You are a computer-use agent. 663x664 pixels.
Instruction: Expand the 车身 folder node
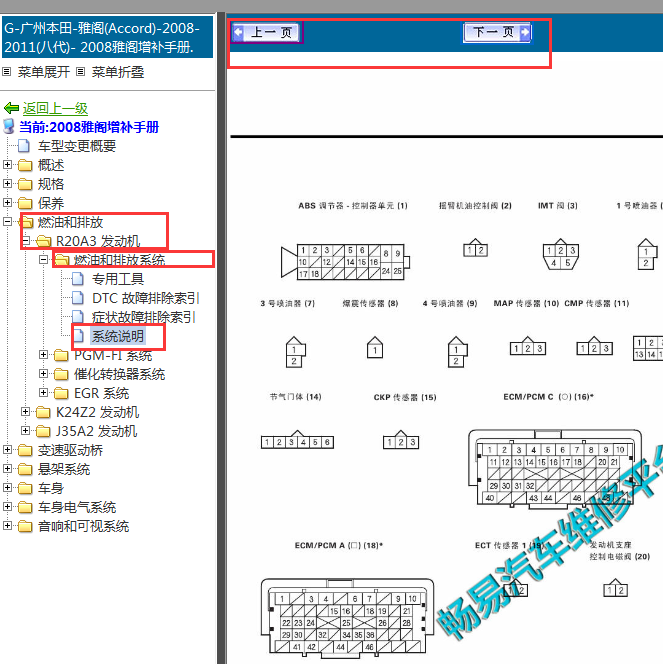[7, 487]
